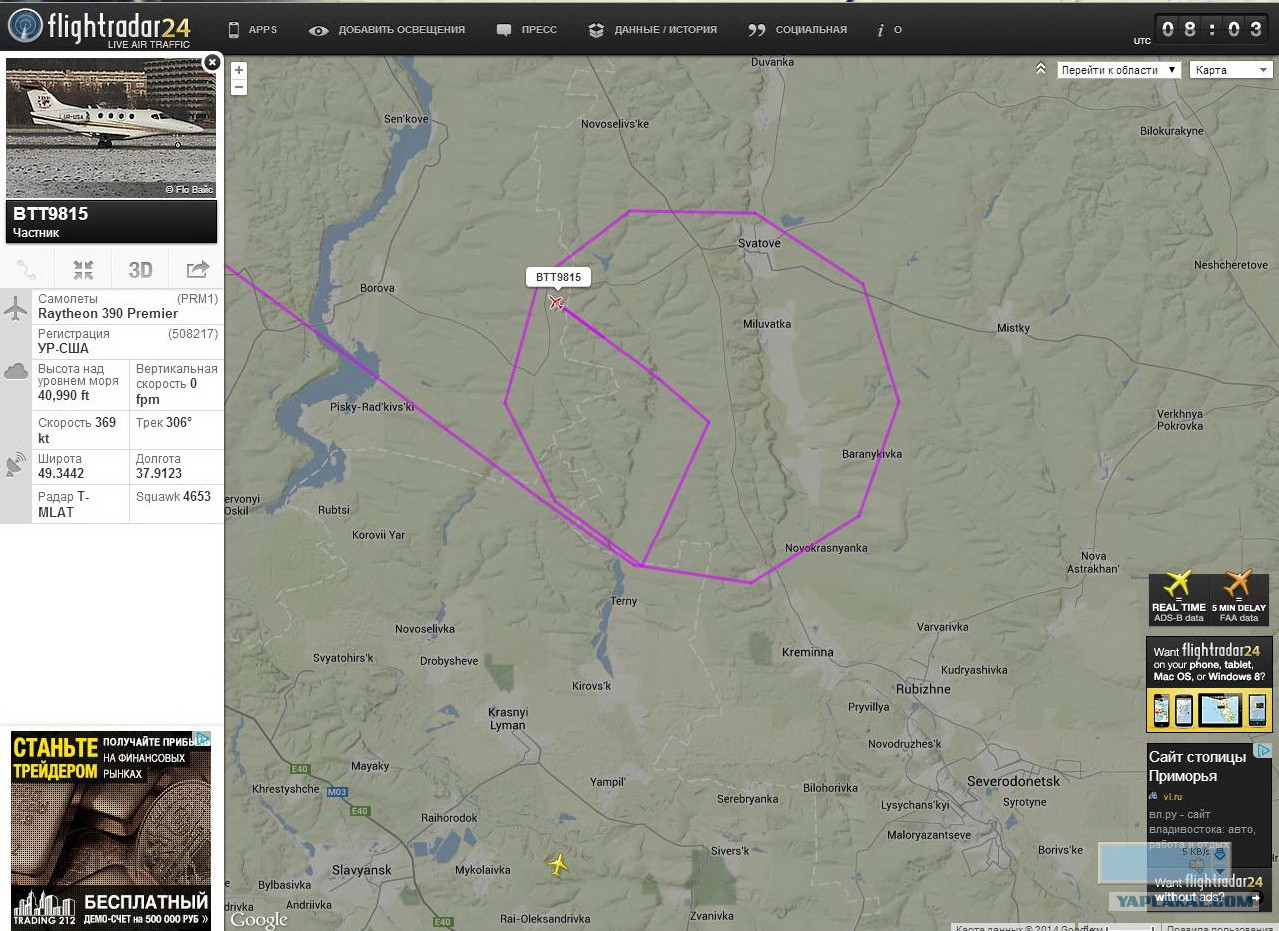This screenshot has height=931, width=1279.
Task: Open the 'Данные / История' menu
Action: tap(652, 30)
